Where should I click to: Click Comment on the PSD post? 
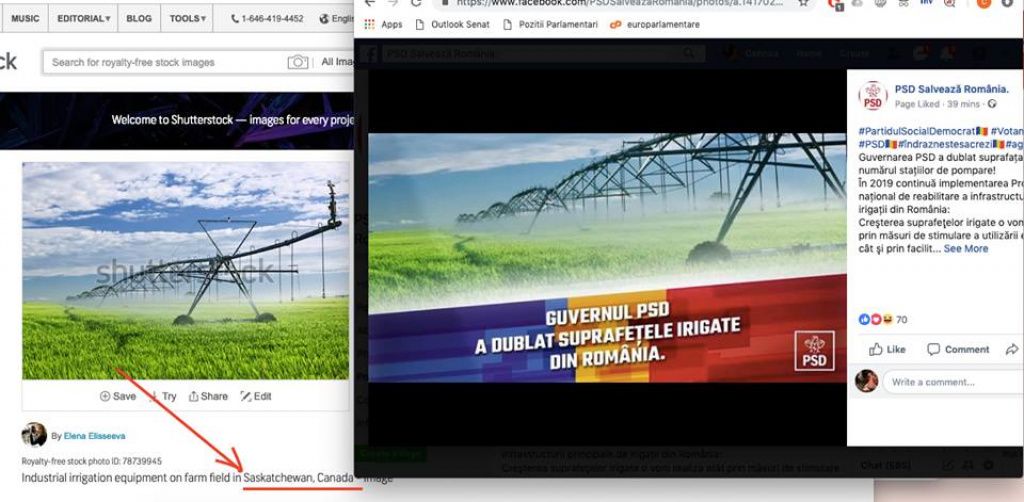click(x=958, y=349)
